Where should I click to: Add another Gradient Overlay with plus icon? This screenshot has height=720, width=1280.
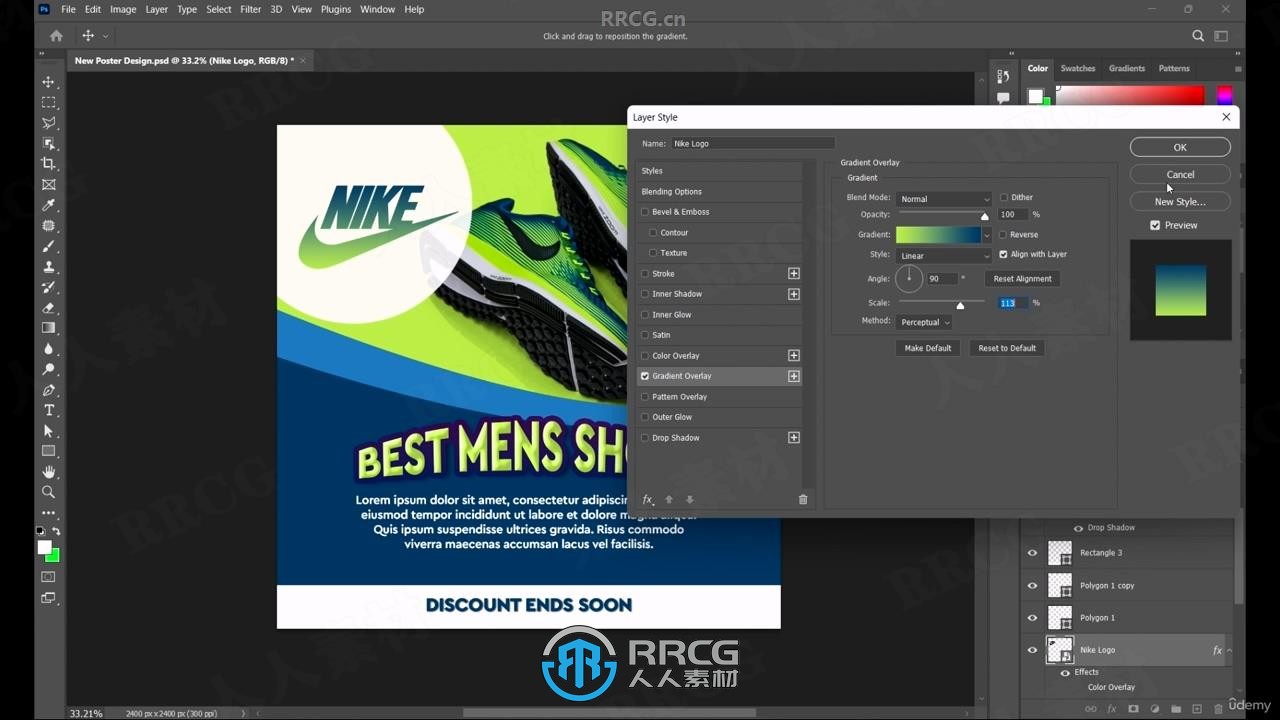[x=794, y=376]
